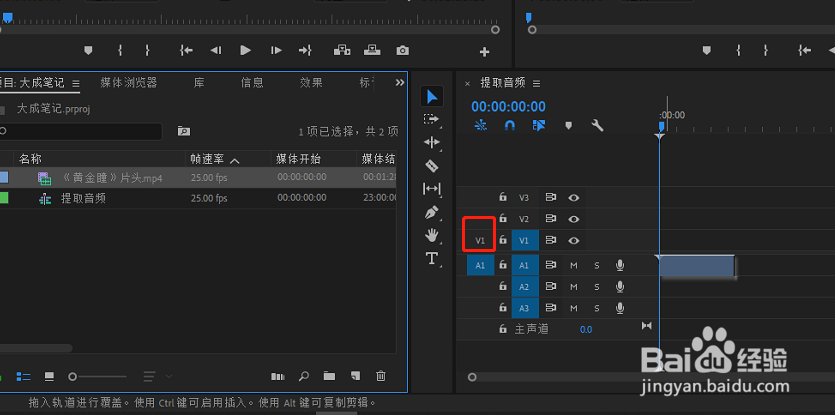Mark In point in source monitor
Screen dimensions: 835x415
point(120,51)
